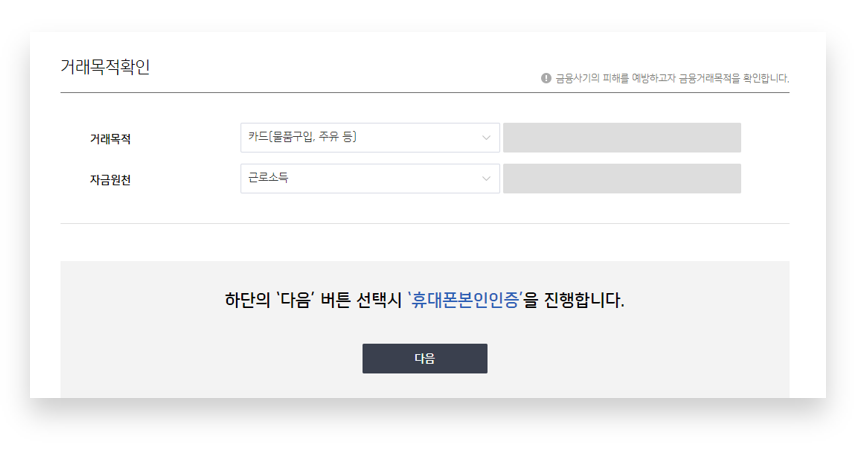Click the chevron arrow on 거래목적 combo box

coord(486,138)
